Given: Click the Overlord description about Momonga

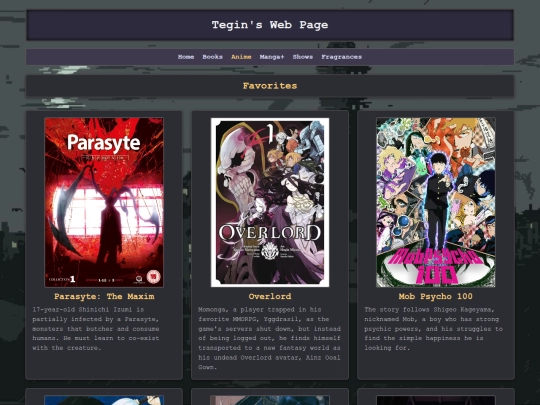Looking at the screenshot, I should pos(269,338).
